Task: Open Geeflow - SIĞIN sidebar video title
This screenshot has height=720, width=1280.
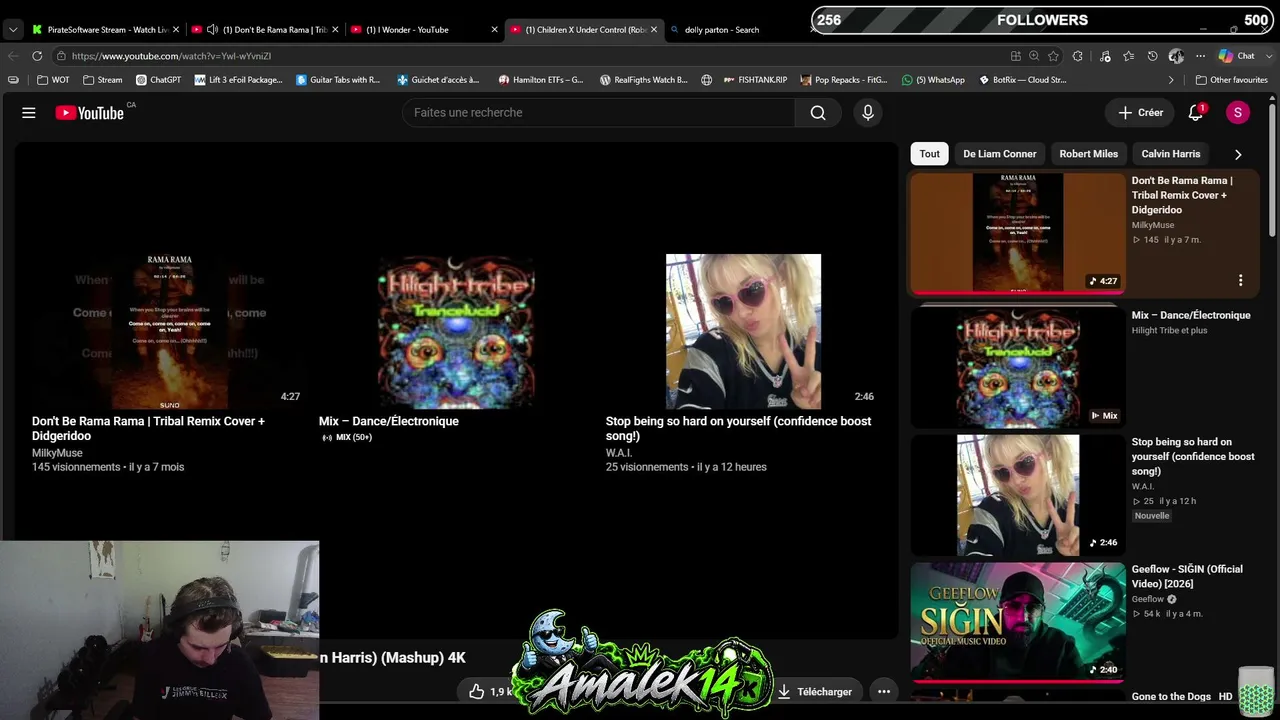Action: (1187, 576)
